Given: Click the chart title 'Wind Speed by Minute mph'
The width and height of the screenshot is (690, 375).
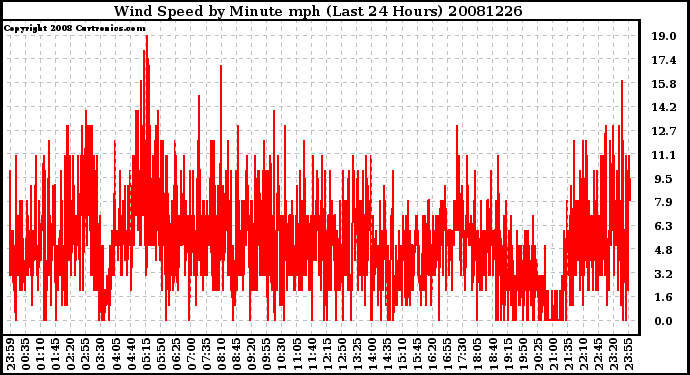Looking at the screenshot, I should coord(217,11).
